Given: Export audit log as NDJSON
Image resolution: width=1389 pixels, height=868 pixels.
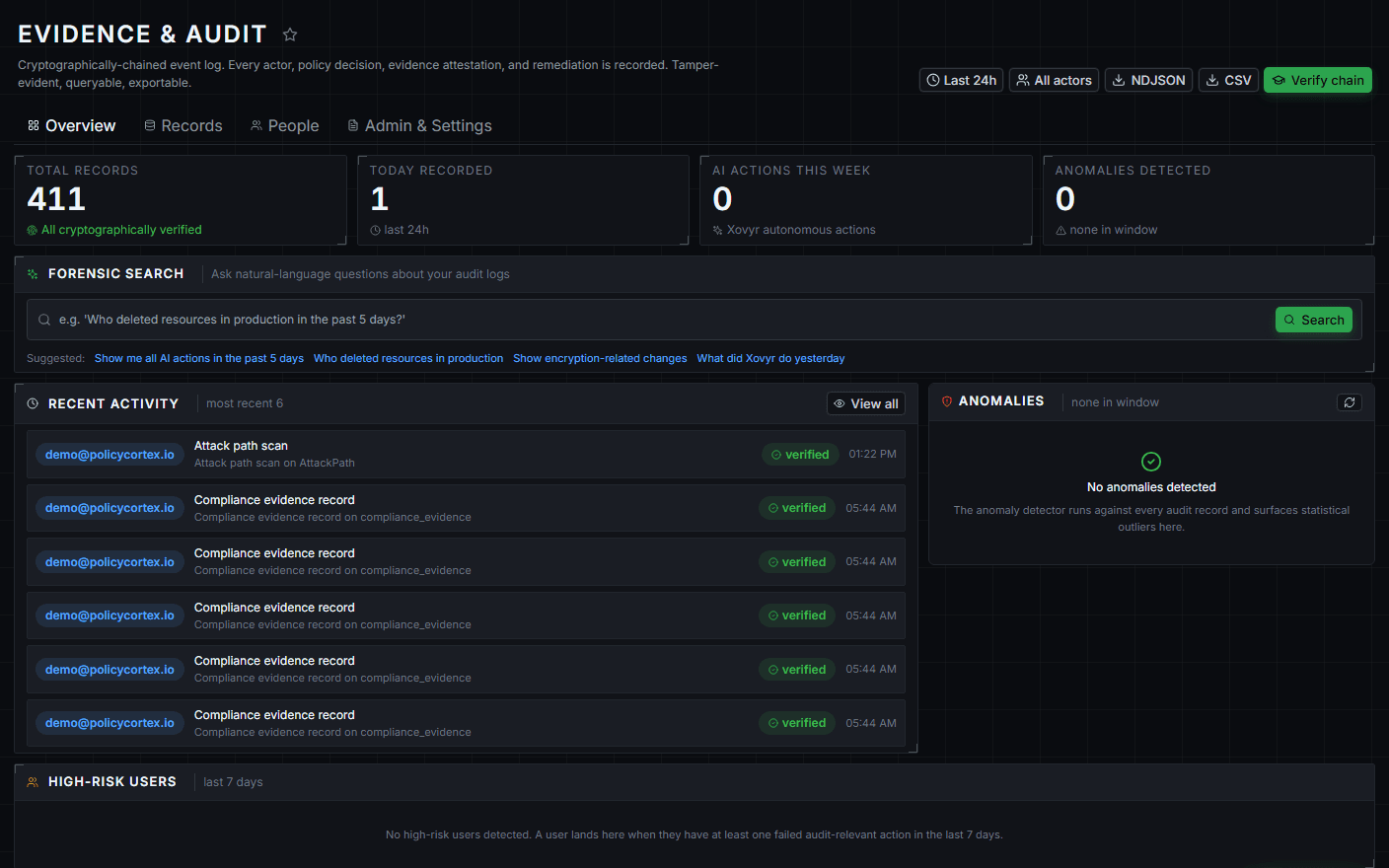Looking at the screenshot, I should coord(1148,80).
